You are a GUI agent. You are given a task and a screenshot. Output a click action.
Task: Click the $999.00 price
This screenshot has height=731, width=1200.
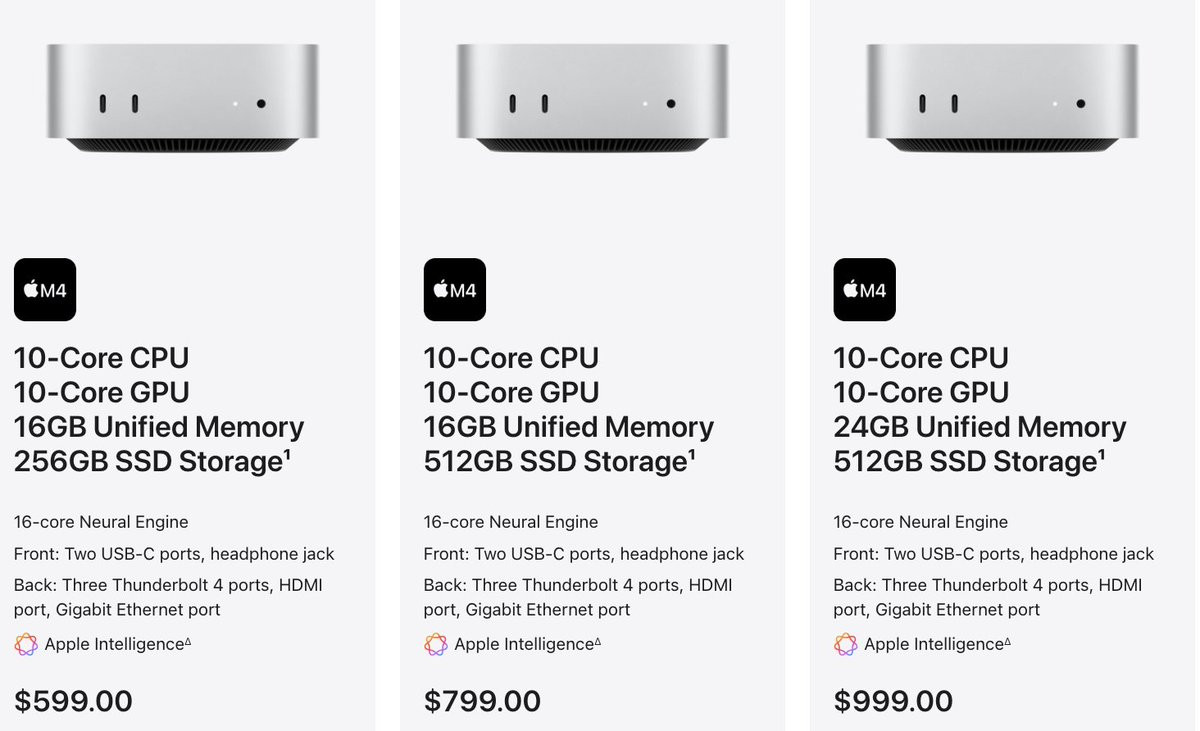893,701
